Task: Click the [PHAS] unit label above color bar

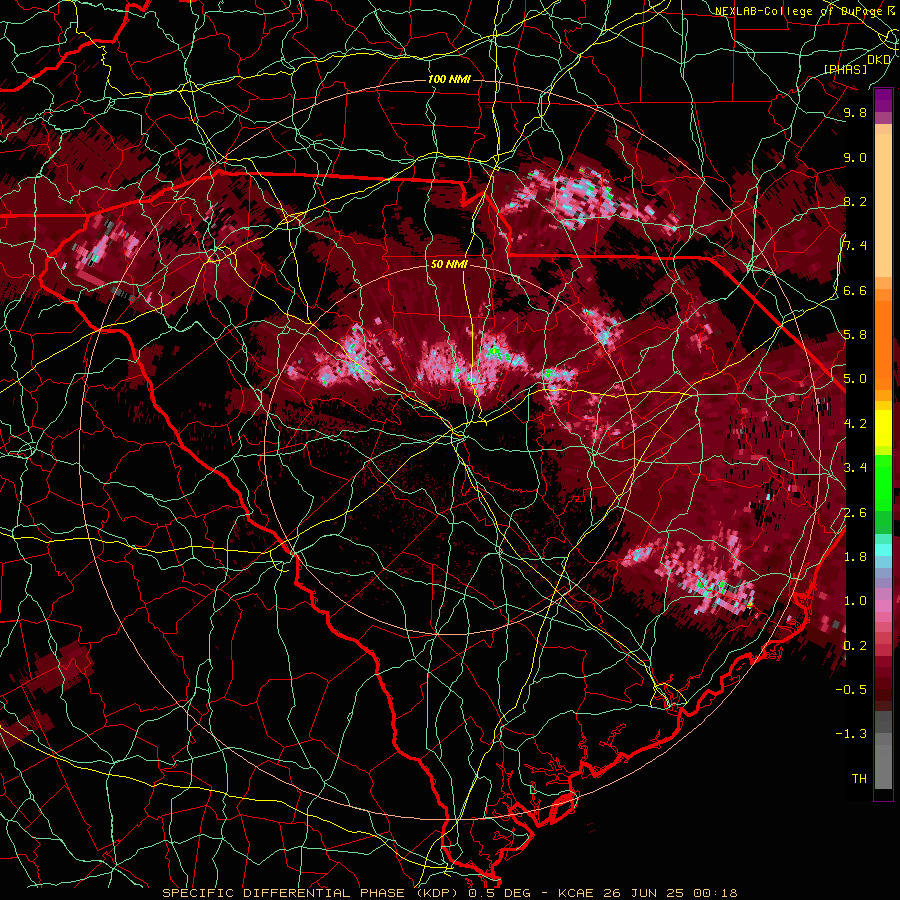Action: 845,69
